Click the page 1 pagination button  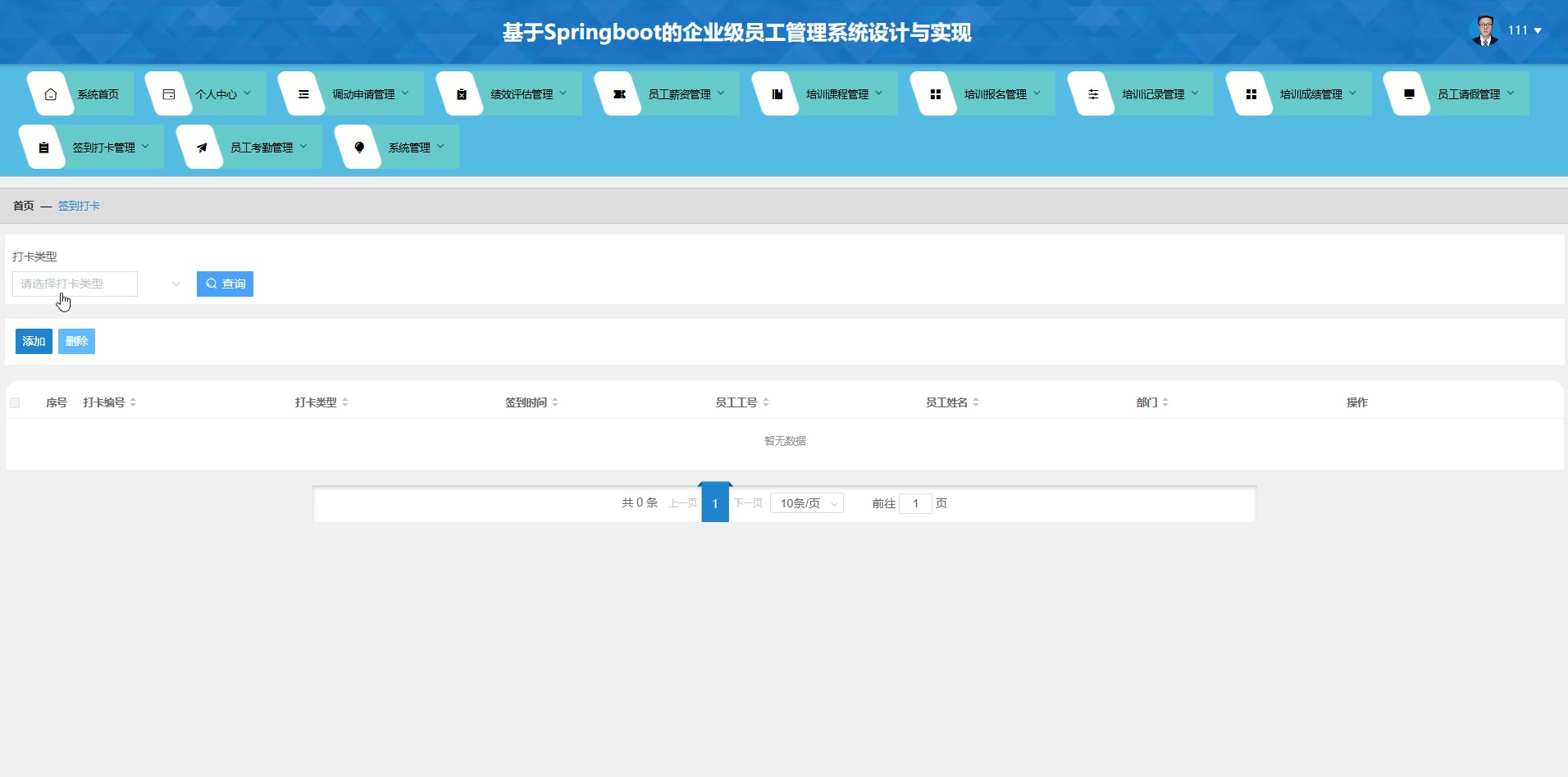[715, 503]
